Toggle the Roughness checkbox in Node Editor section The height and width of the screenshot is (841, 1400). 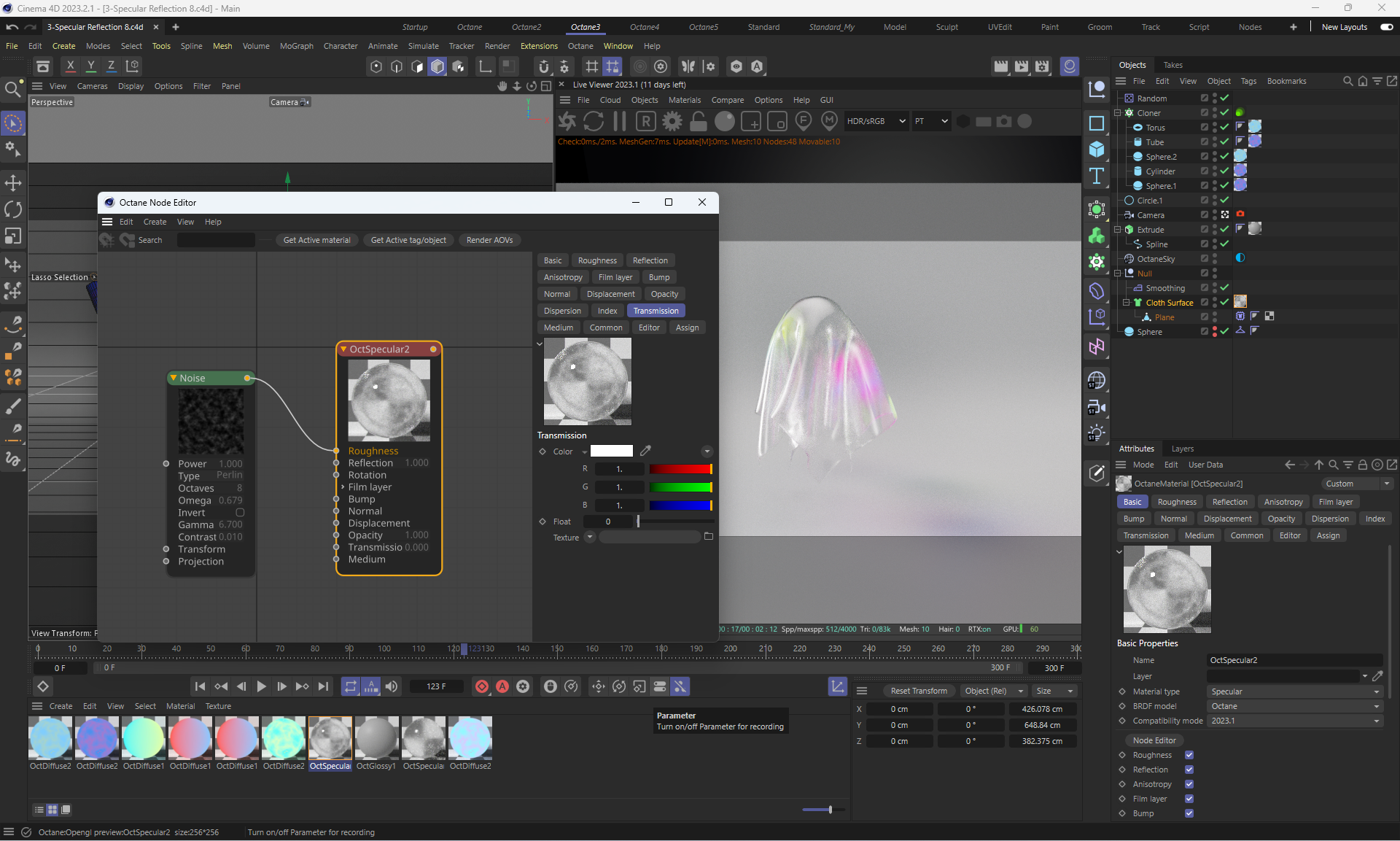coord(1189,755)
